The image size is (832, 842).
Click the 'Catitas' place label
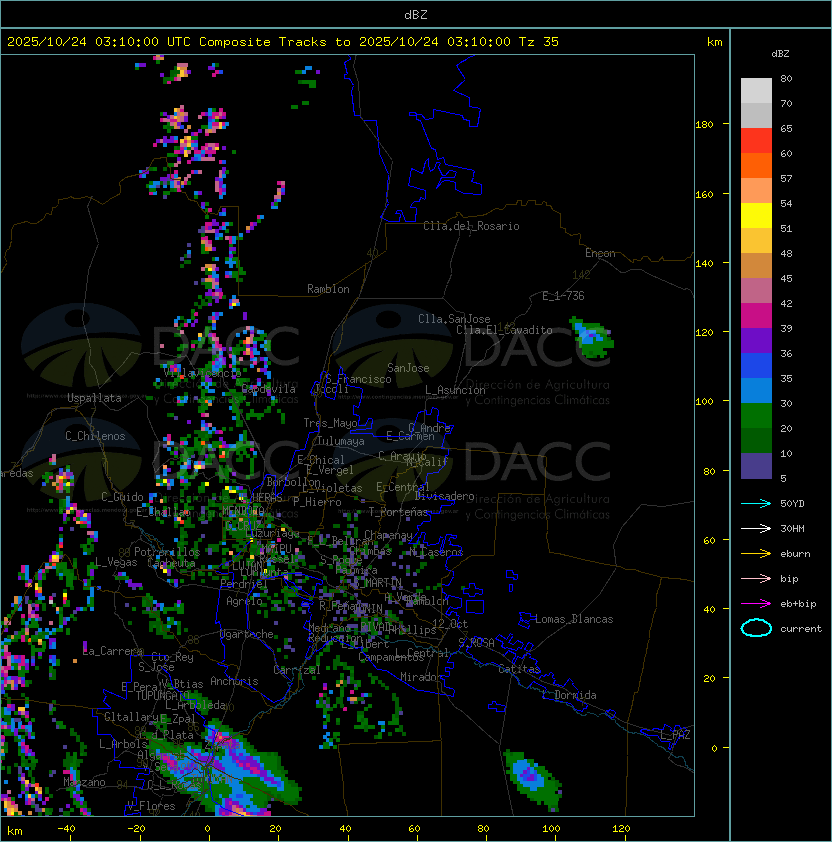point(519,669)
